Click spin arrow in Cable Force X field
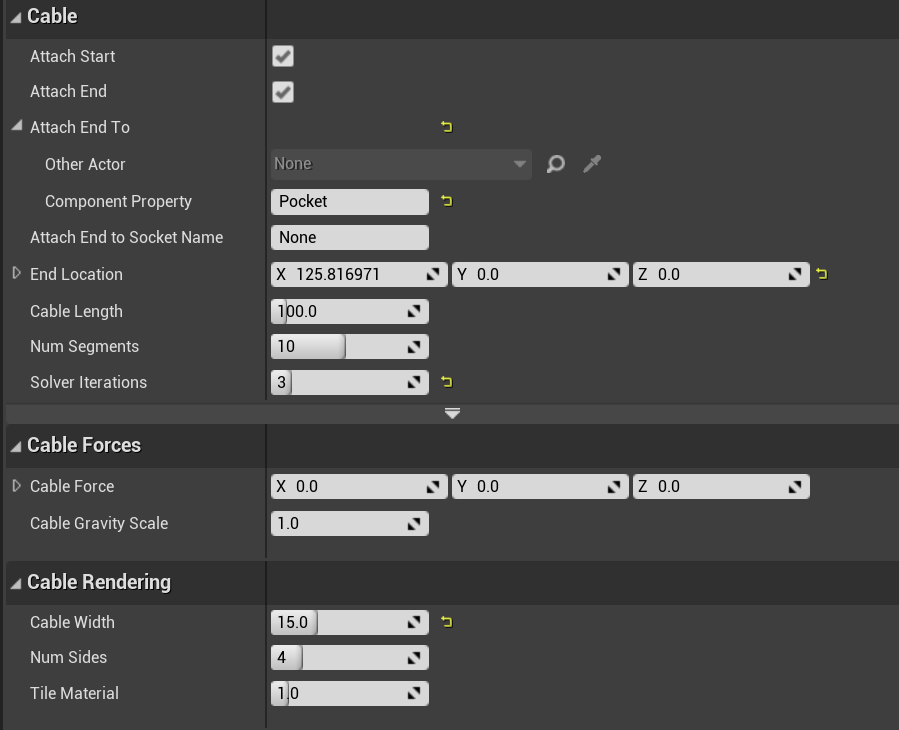Image resolution: width=899 pixels, height=730 pixels. (x=433, y=487)
